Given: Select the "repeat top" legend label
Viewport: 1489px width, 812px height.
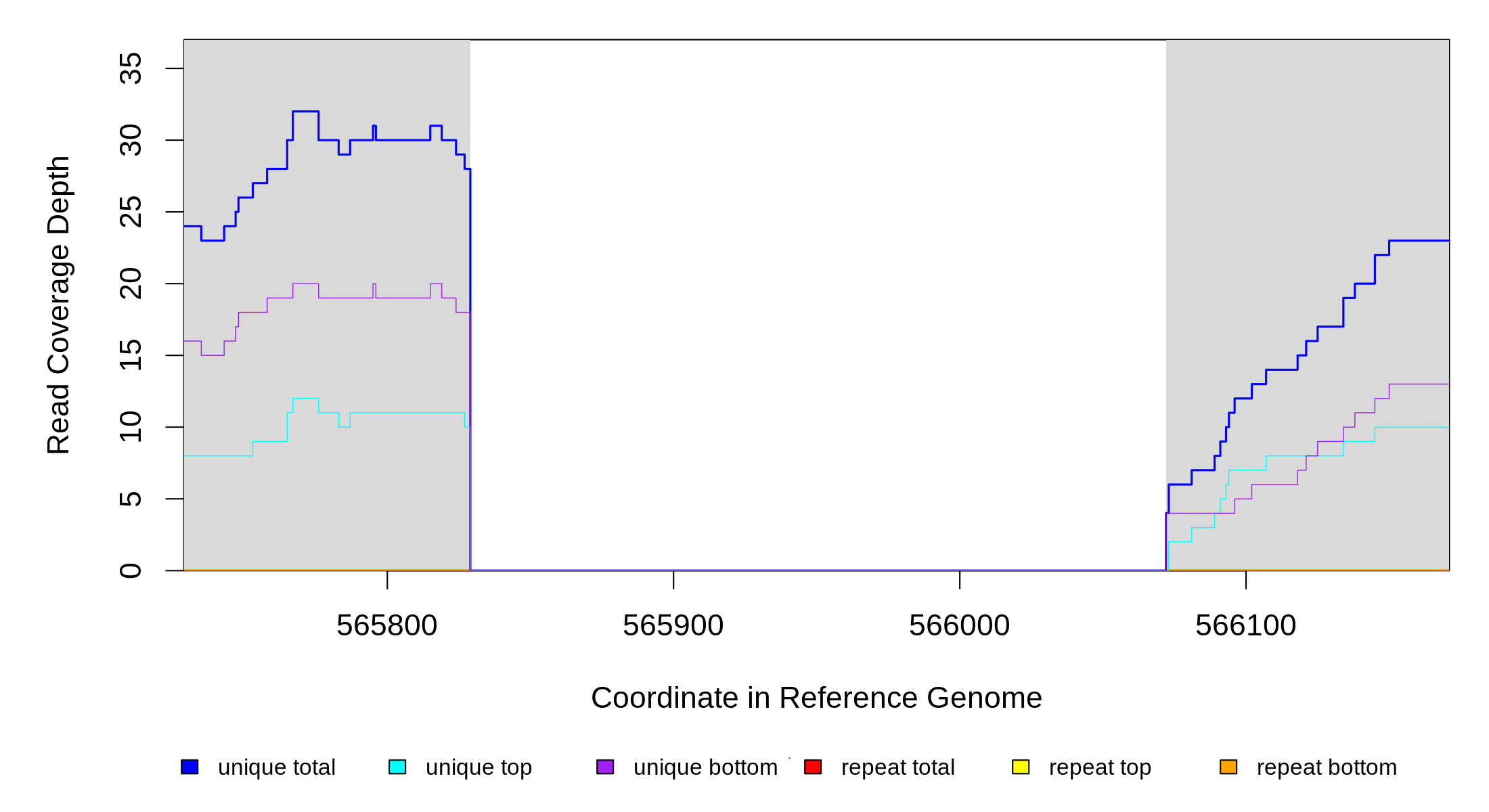Looking at the screenshot, I should [1100, 767].
